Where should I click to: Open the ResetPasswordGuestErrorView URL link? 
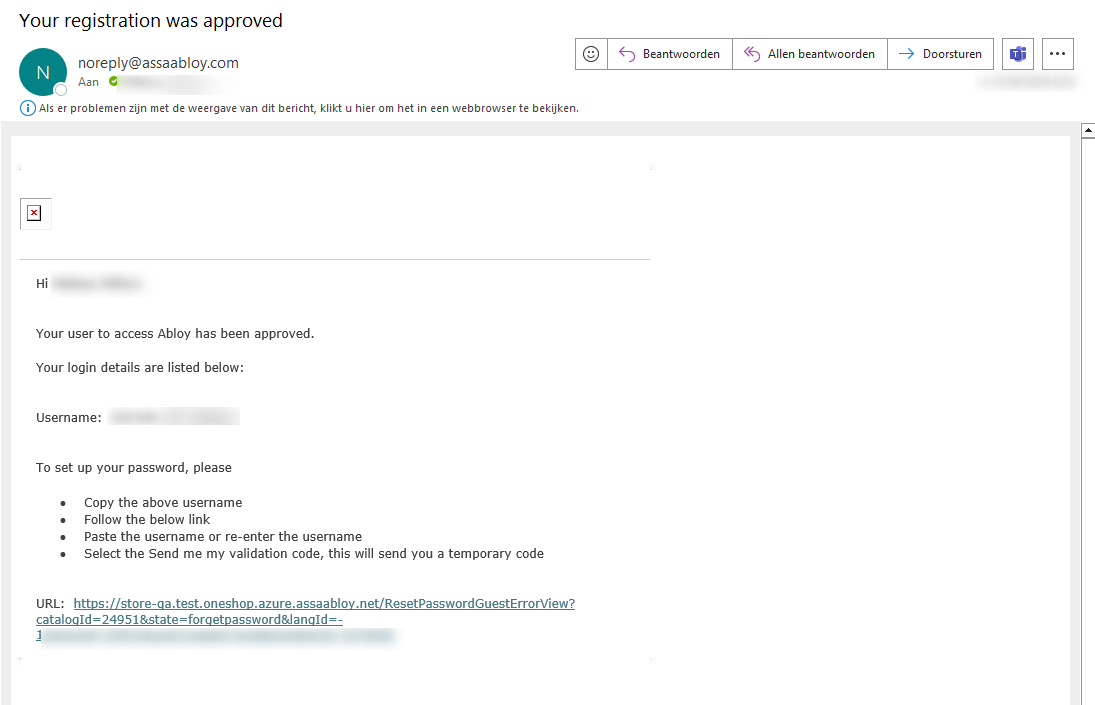(x=306, y=611)
